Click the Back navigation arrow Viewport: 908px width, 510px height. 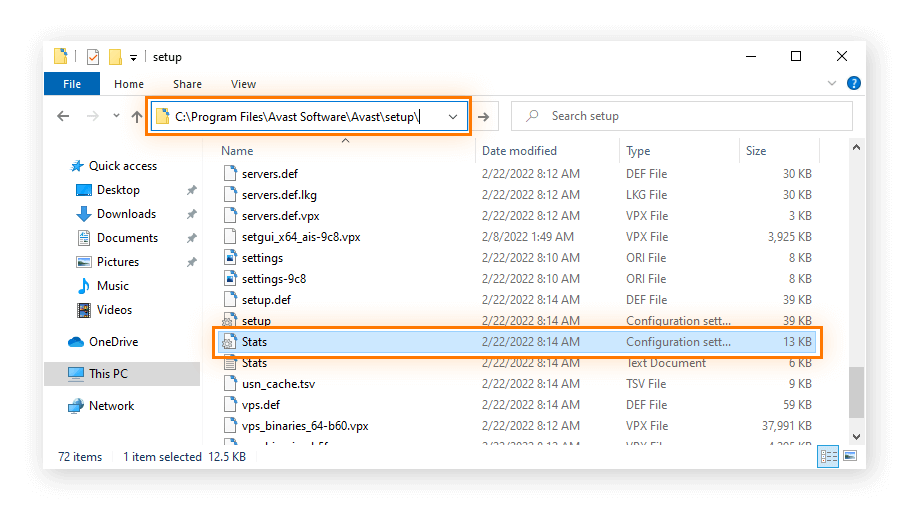click(63, 116)
